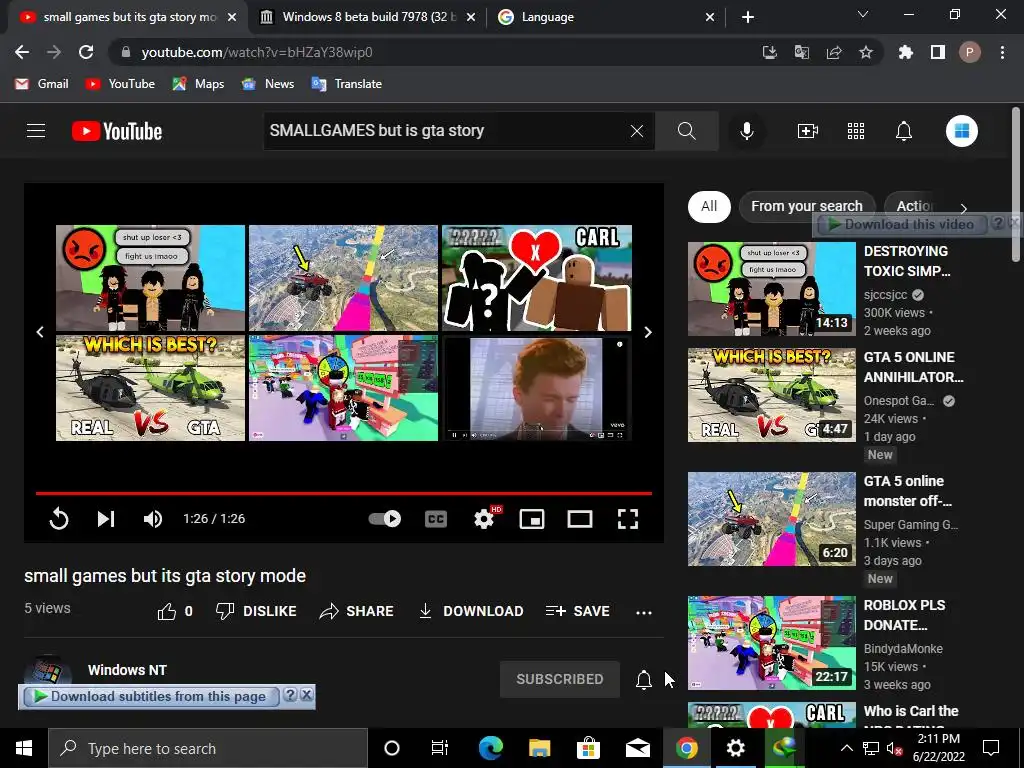Install app icon in address bar

[769, 52]
